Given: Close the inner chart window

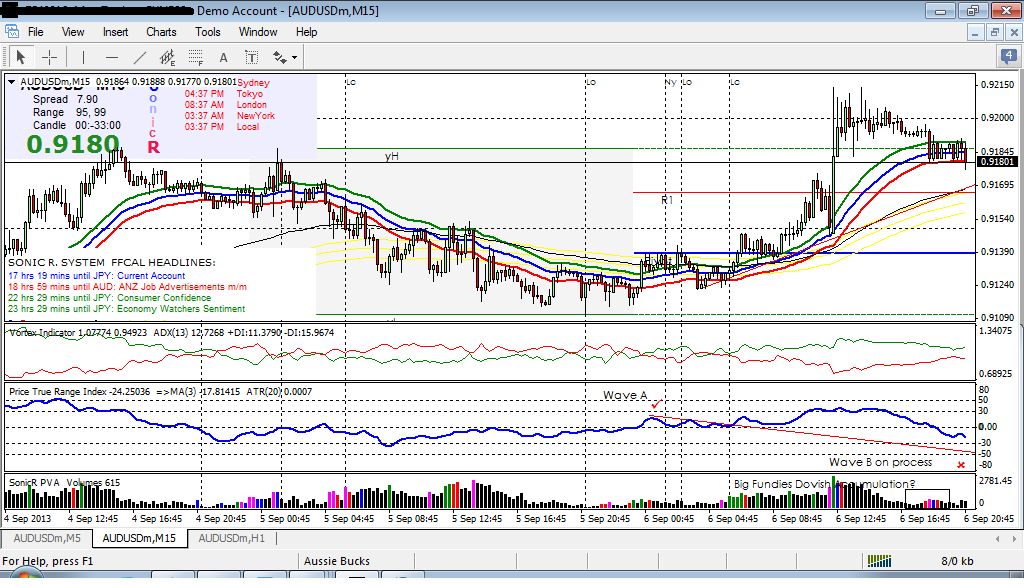Looking at the screenshot, I should pos(1014,32).
